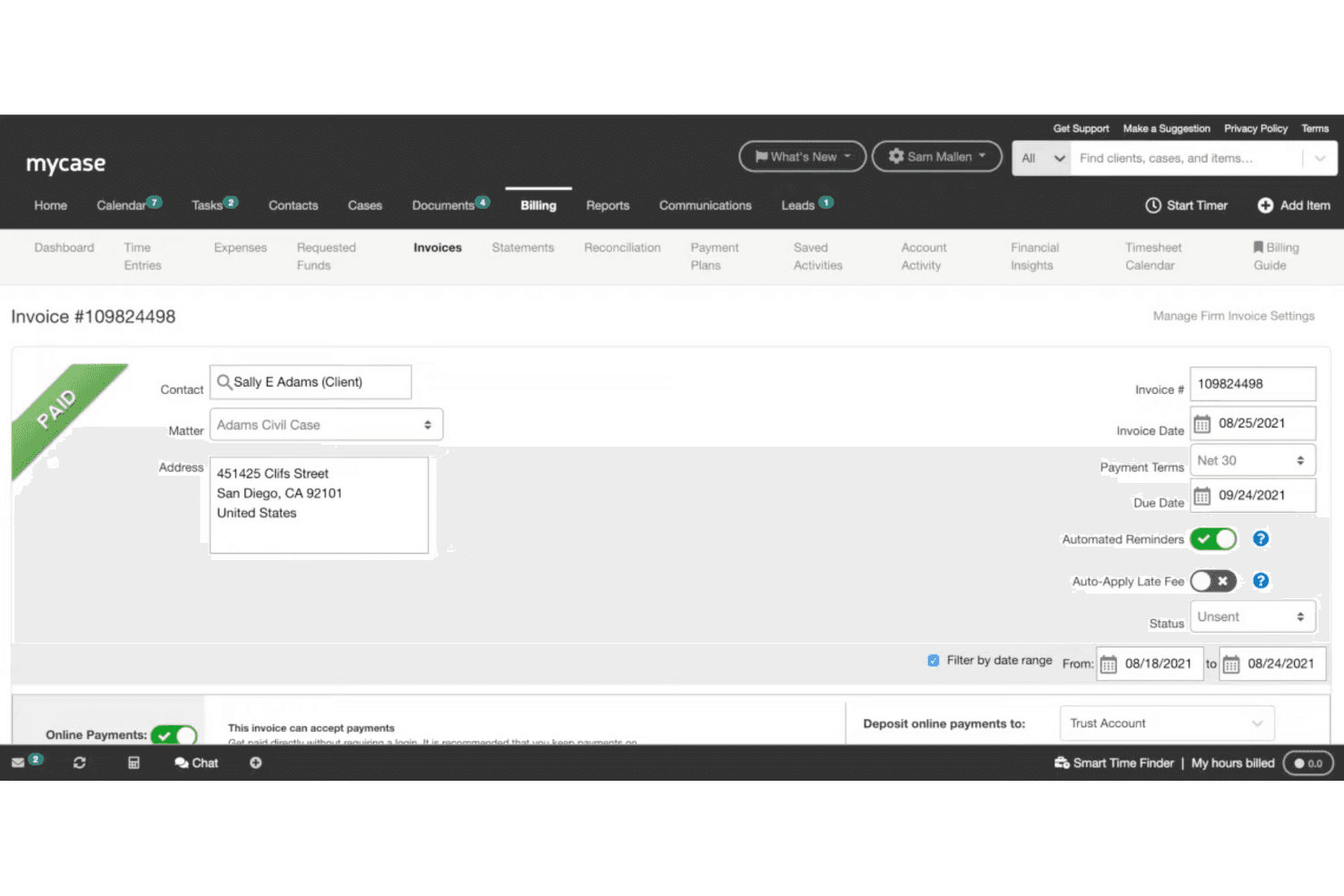The image size is (1344, 896).
Task: Open Smart Time Finder
Action: point(1114,763)
